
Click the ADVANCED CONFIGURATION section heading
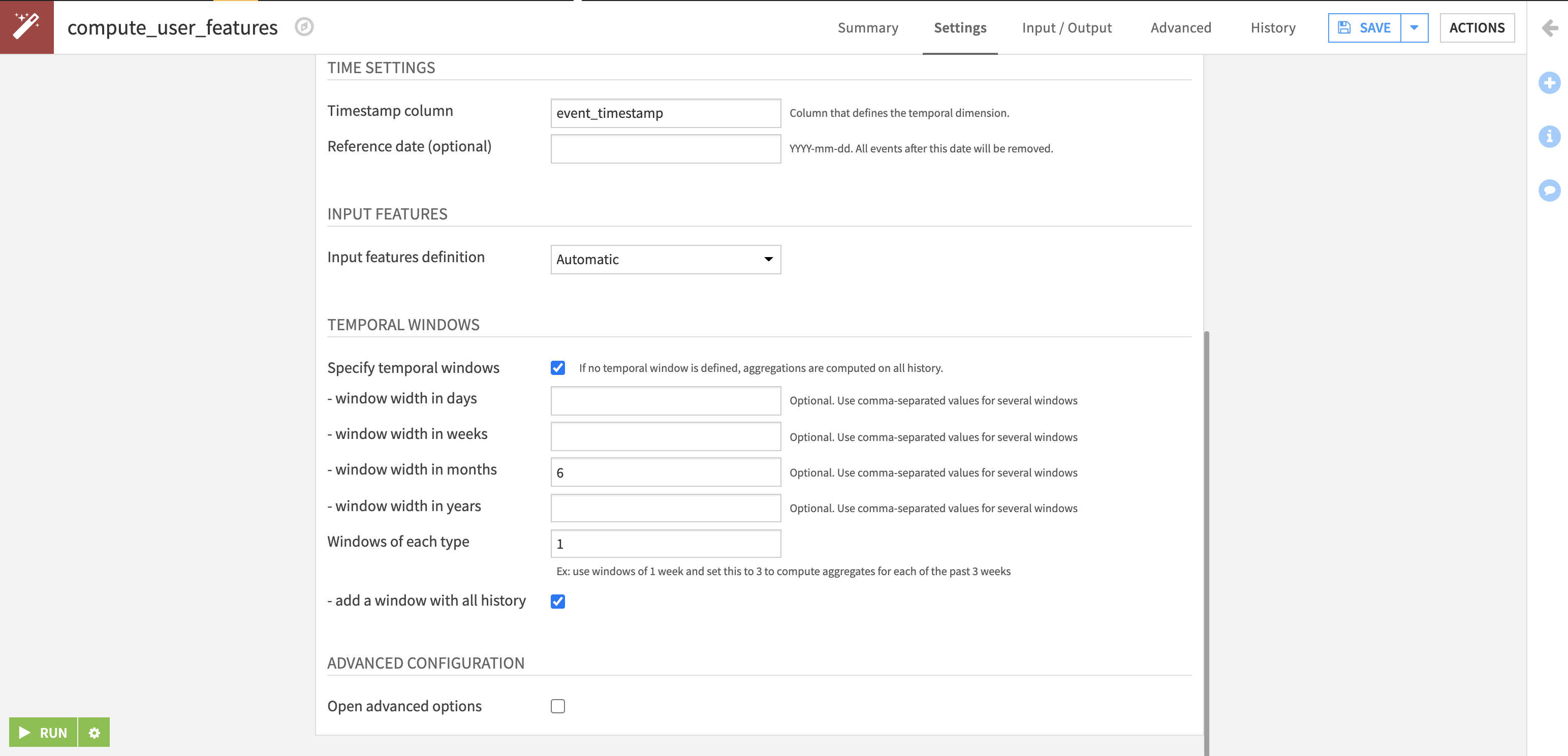coord(425,663)
